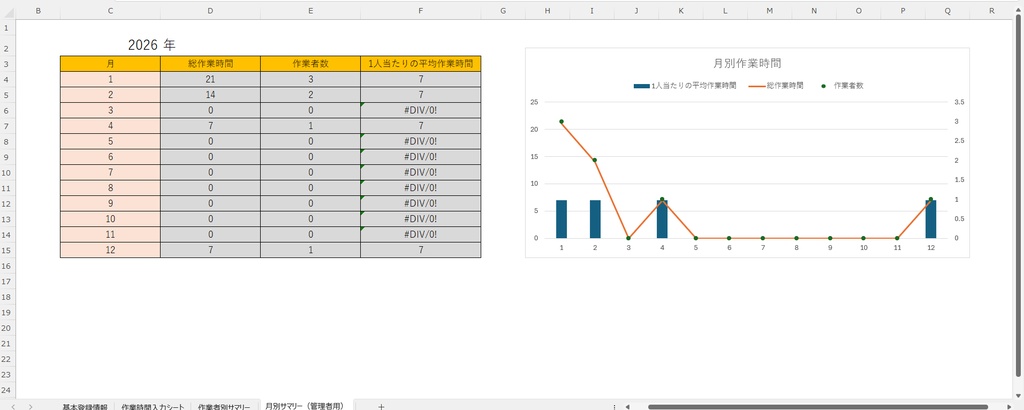Image resolution: width=1024 pixels, height=410 pixels.
Task: Select column K header
Action: coord(681,10)
